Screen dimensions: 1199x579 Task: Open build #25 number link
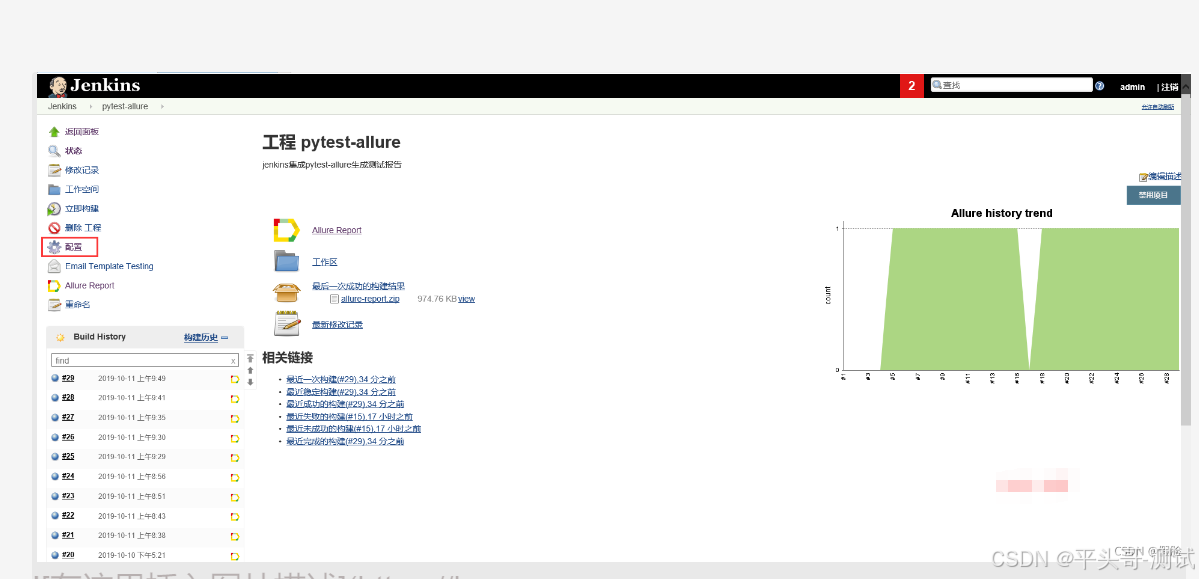click(68, 456)
